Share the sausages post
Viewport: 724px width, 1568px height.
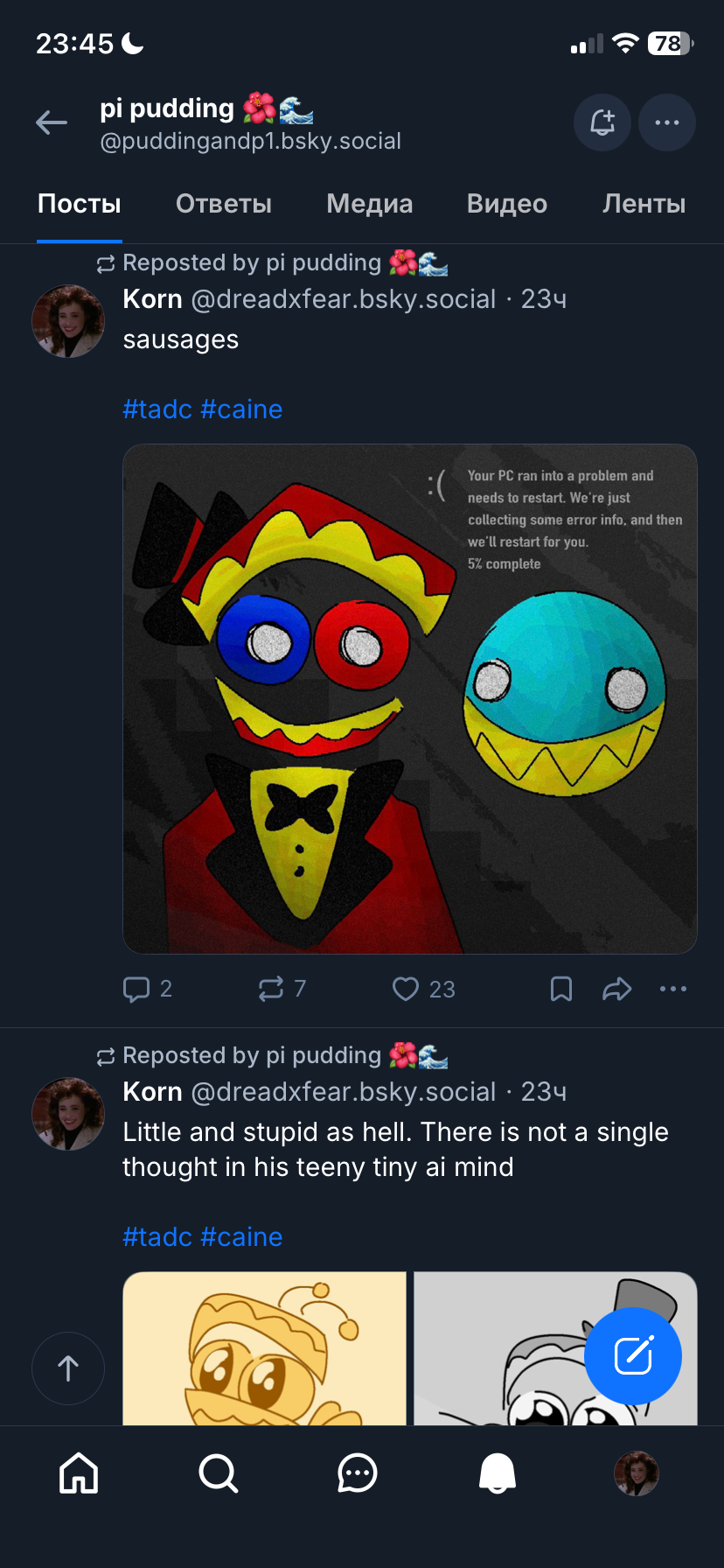click(x=617, y=989)
